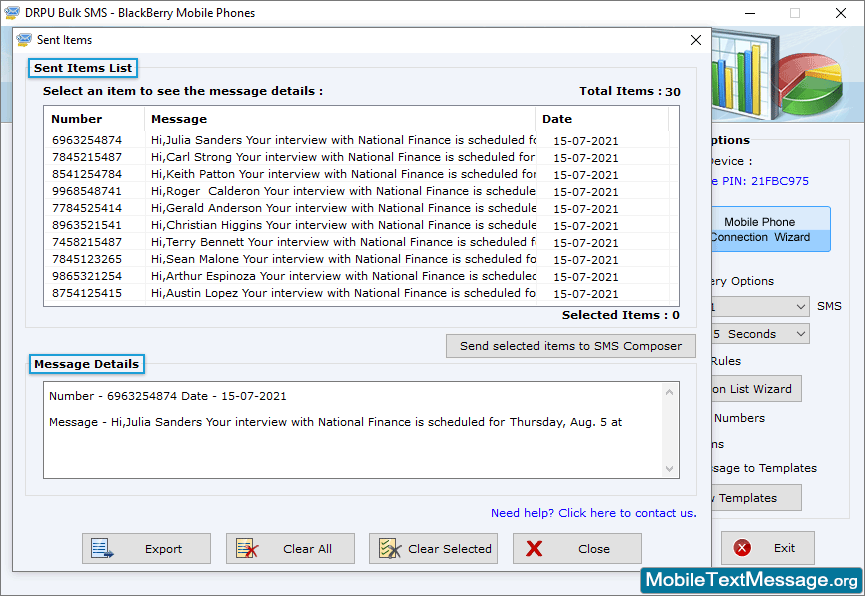
Task: Click the Sent Items dialog envelope icon
Action: (24, 40)
